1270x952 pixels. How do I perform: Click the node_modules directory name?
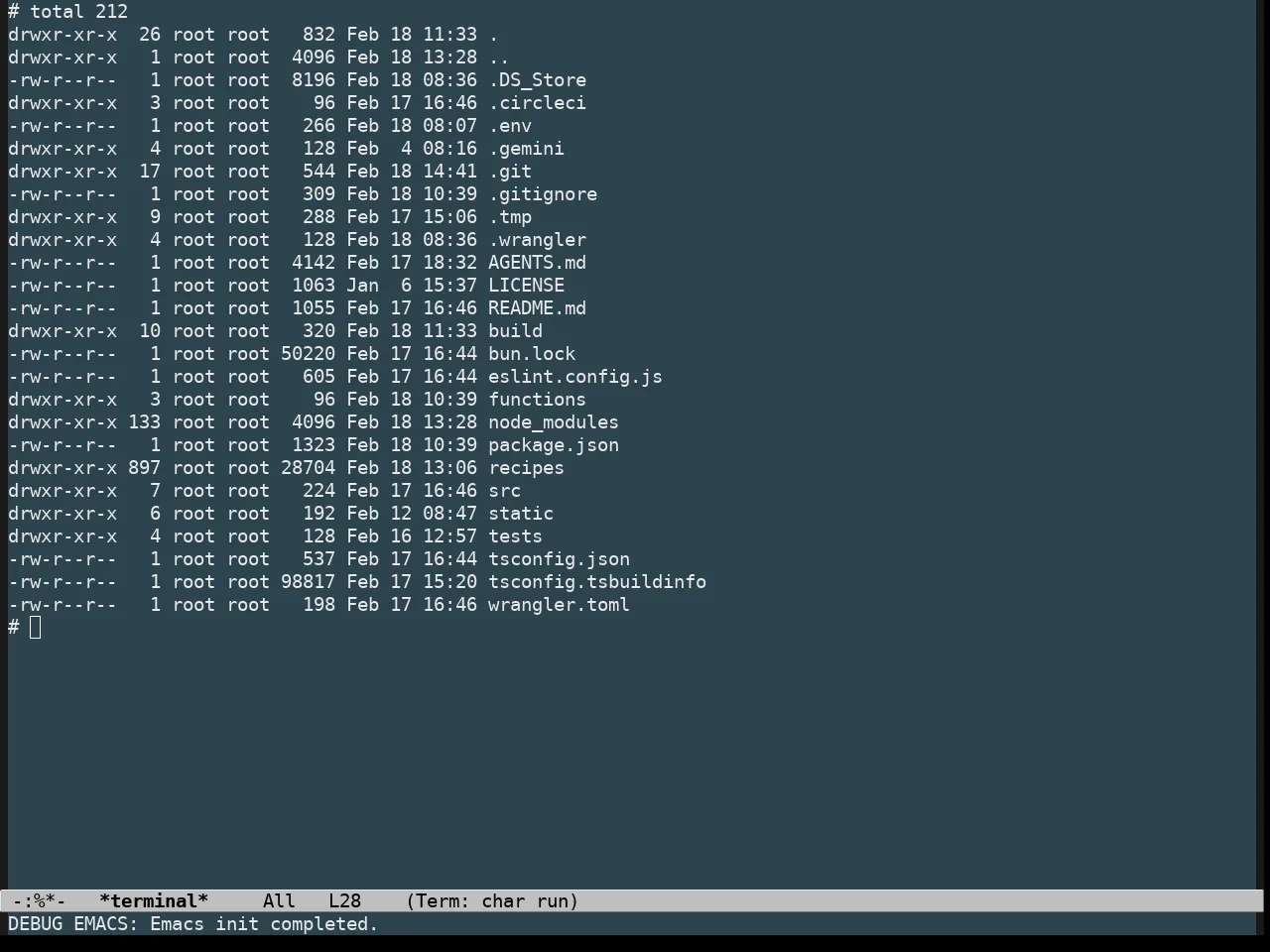pyautogui.click(x=553, y=422)
